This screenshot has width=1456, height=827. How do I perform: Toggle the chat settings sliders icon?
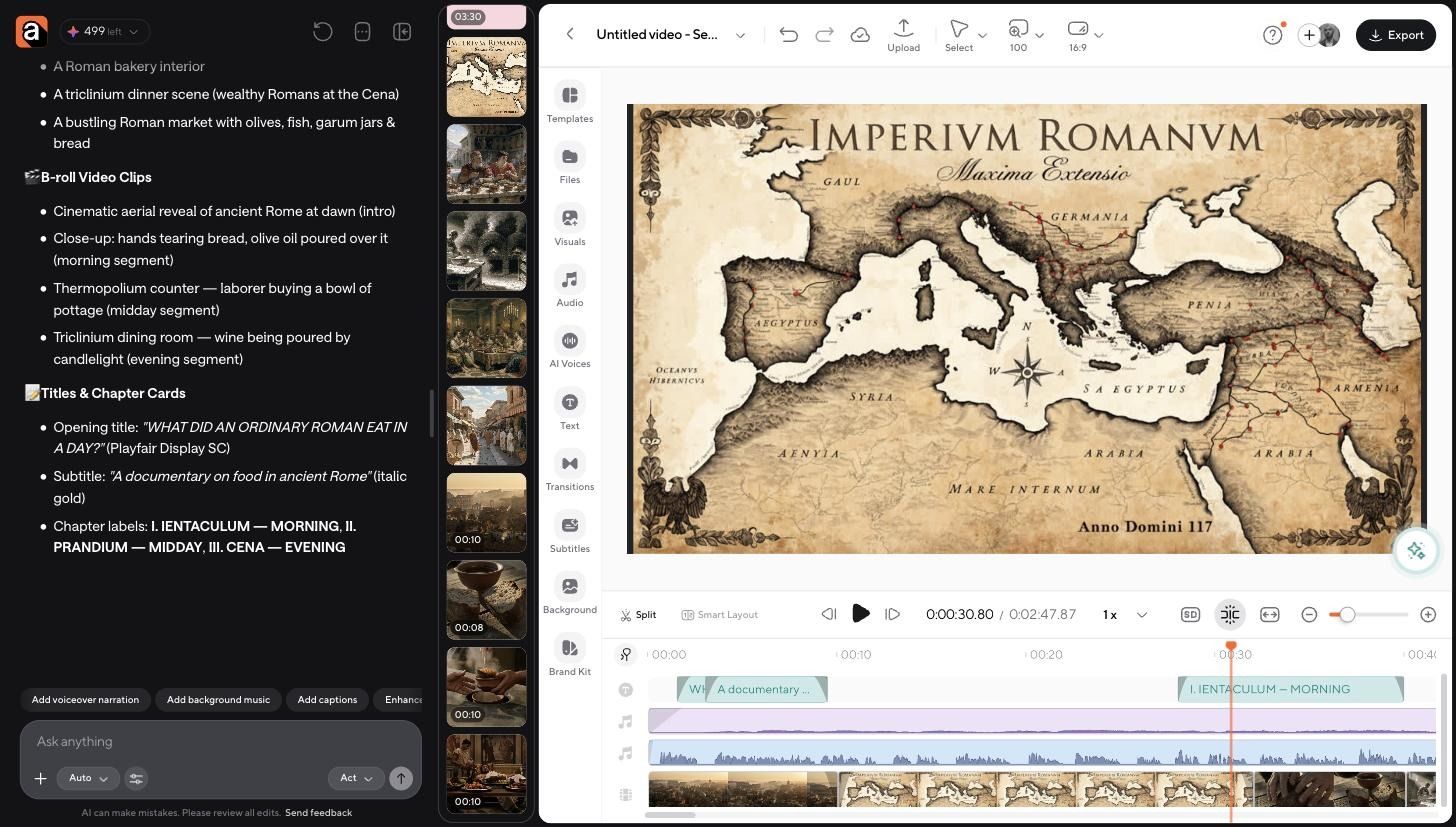point(136,778)
